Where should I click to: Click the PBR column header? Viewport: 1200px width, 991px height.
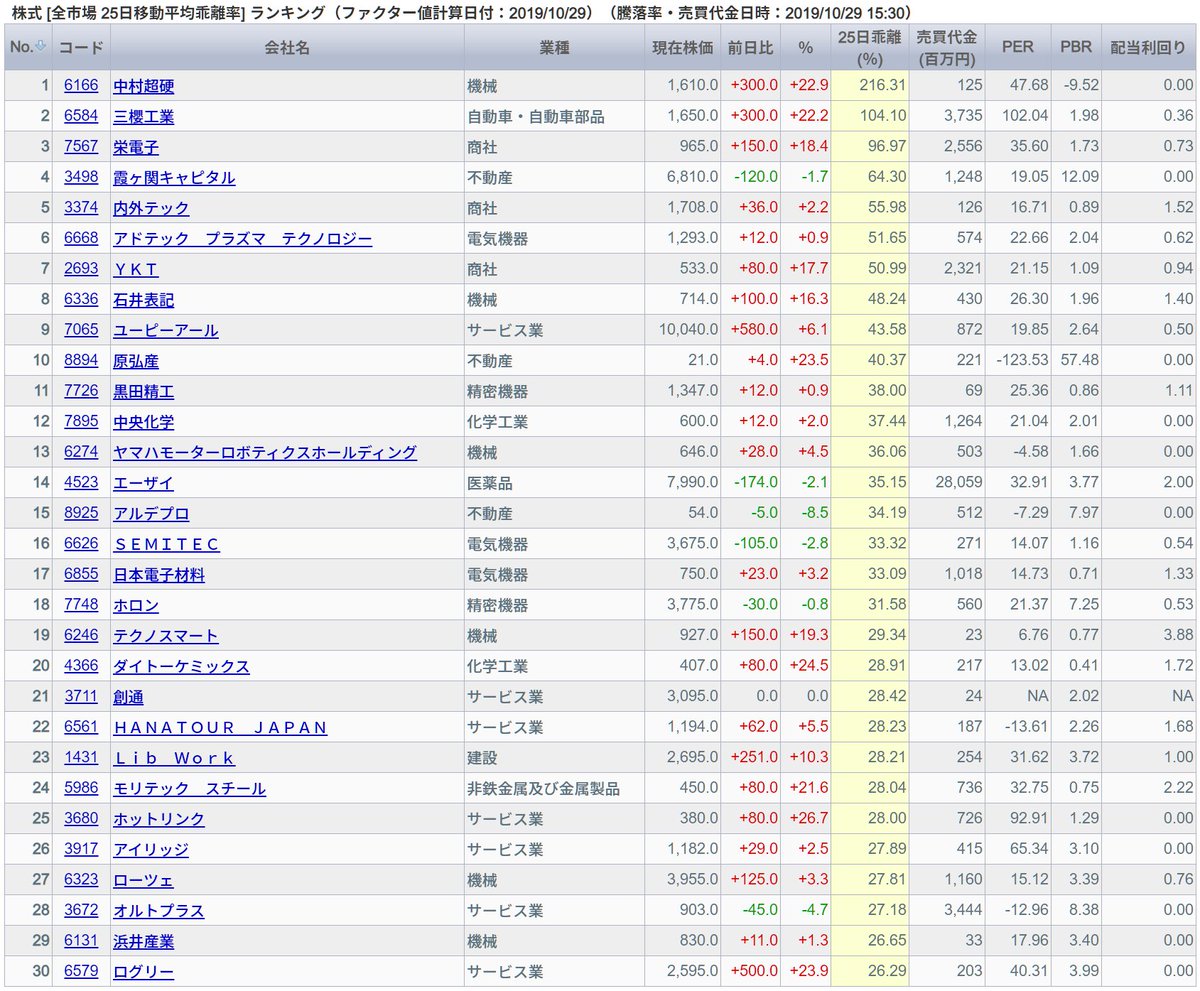[1077, 47]
